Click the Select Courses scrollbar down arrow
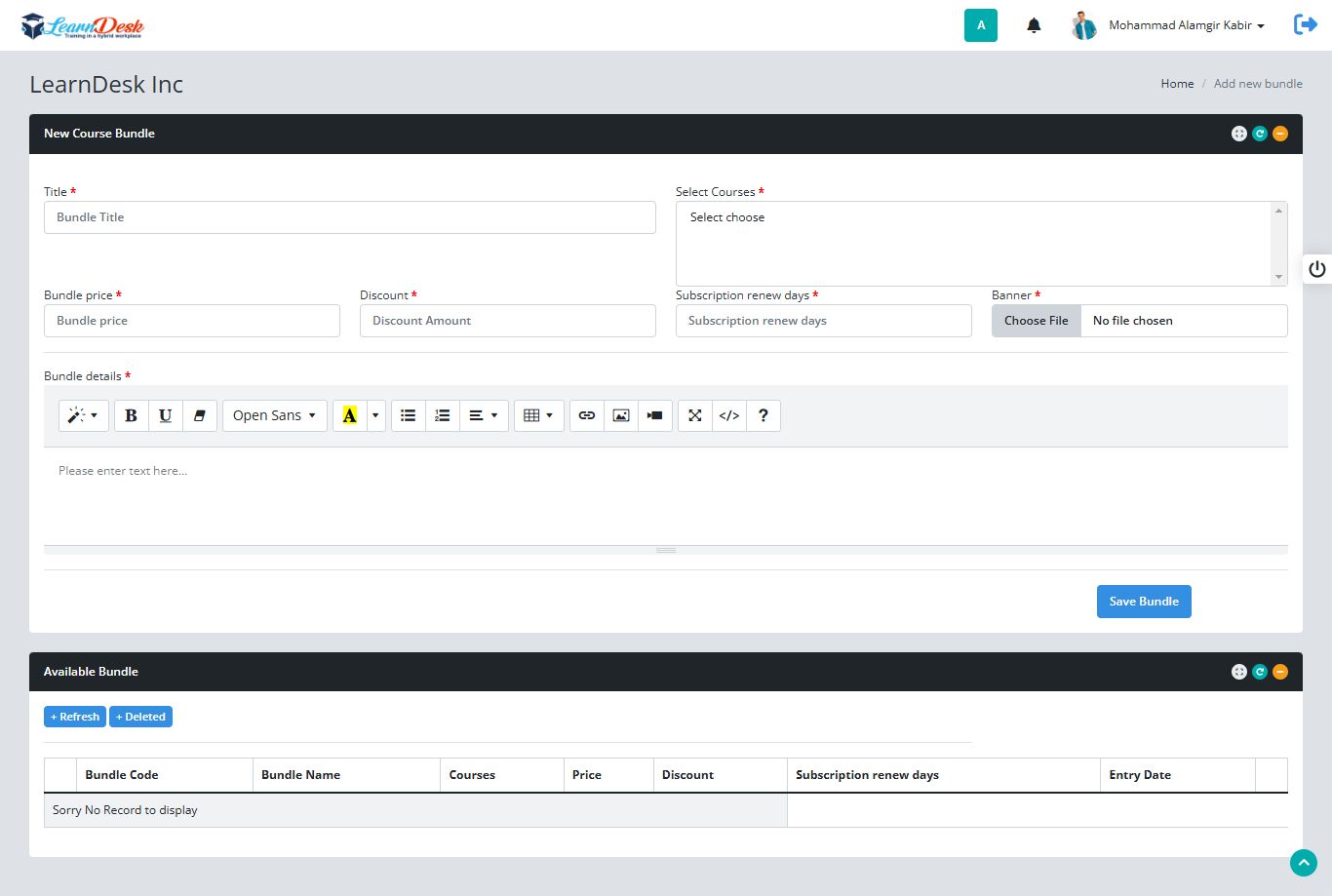The height and width of the screenshot is (896, 1332). click(1278, 277)
